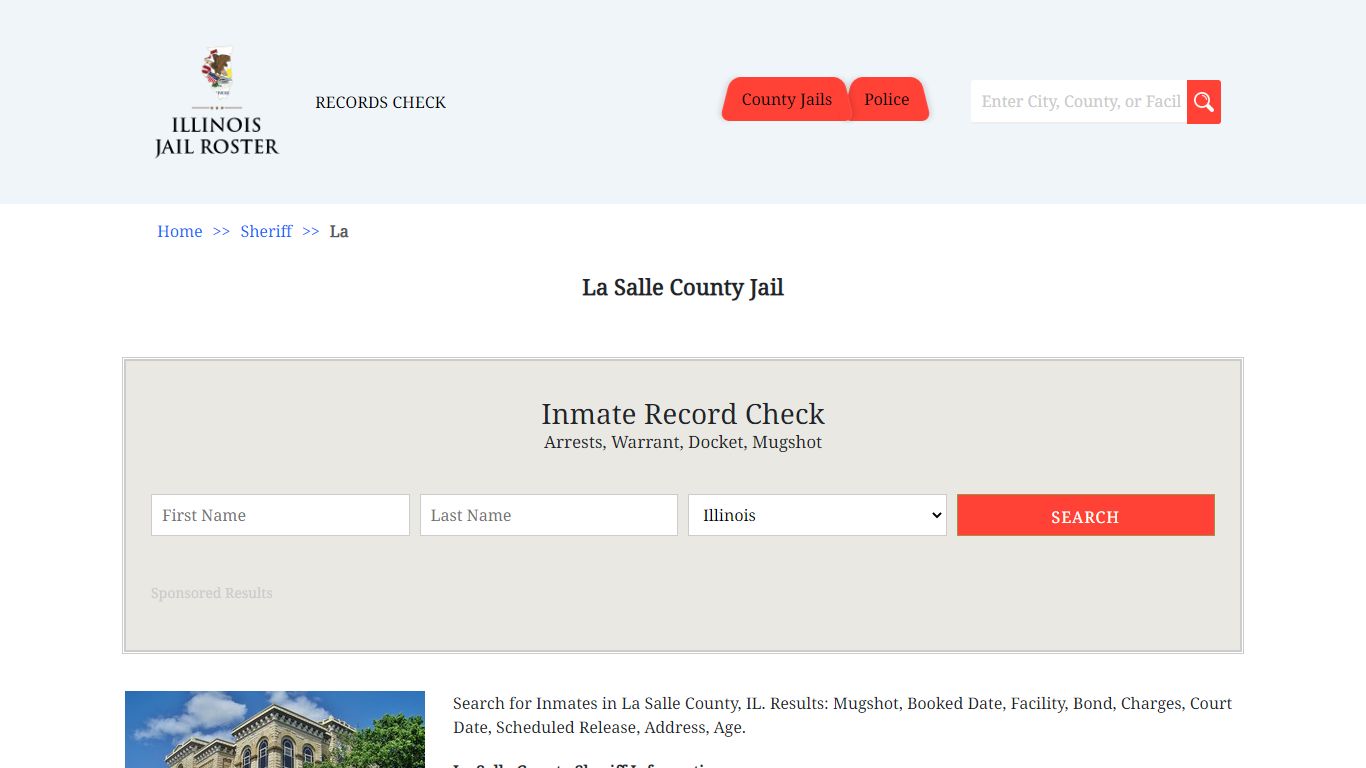The width and height of the screenshot is (1366, 768).
Task: Click the red SEARCH button
Action: (x=1086, y=515)
